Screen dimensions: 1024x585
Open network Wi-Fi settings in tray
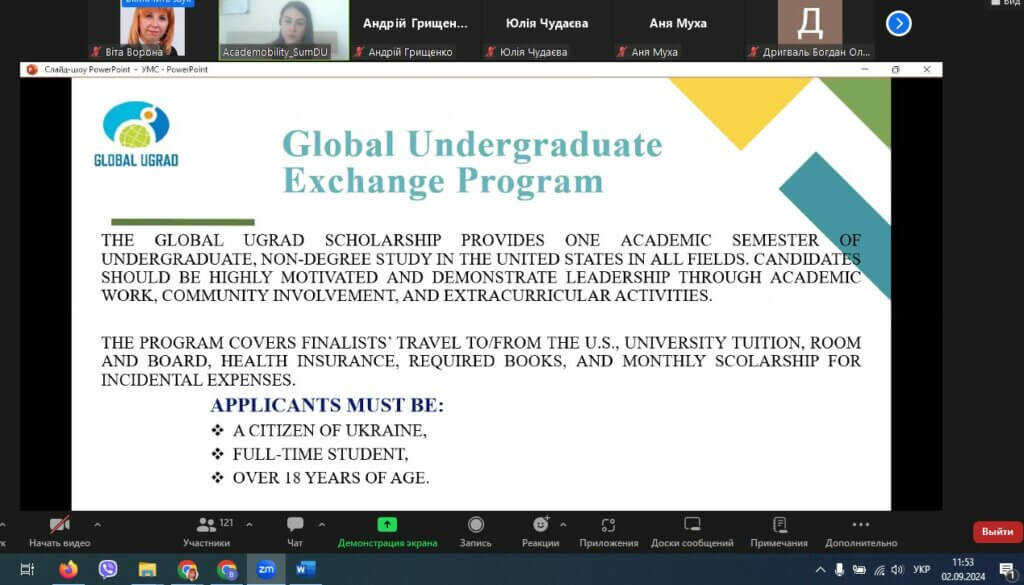(880, 570)
